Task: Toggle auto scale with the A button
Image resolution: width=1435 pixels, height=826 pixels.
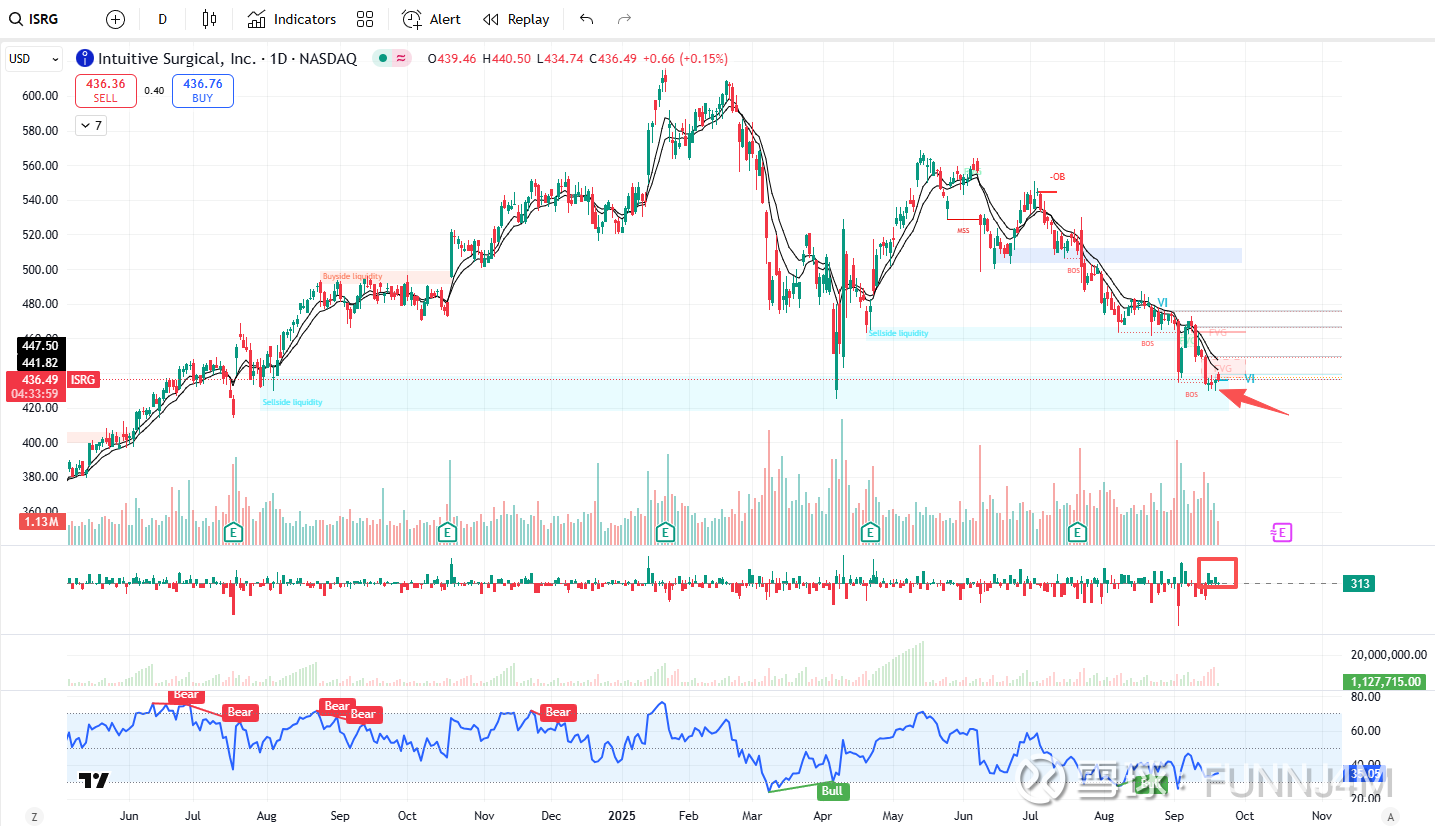Action: click(x=1391, y=816)
